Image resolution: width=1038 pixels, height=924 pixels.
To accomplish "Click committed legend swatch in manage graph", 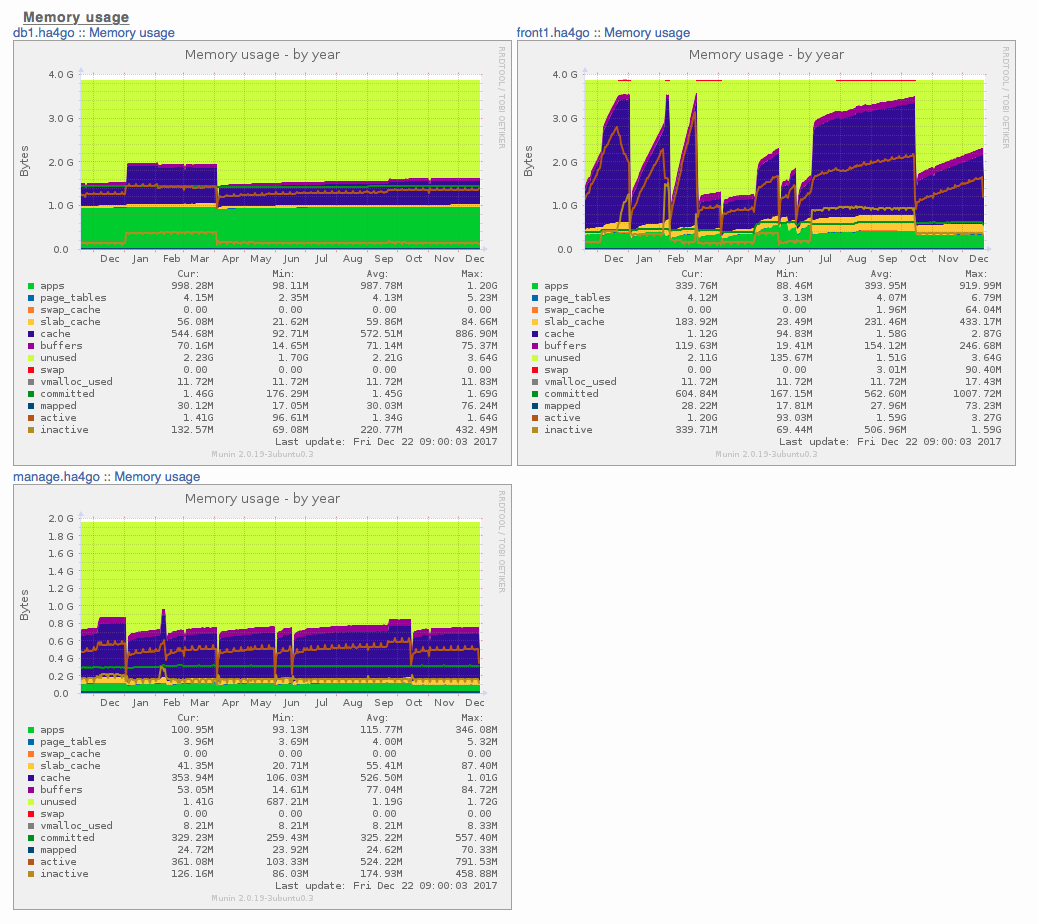I will [x=31, y=838].
